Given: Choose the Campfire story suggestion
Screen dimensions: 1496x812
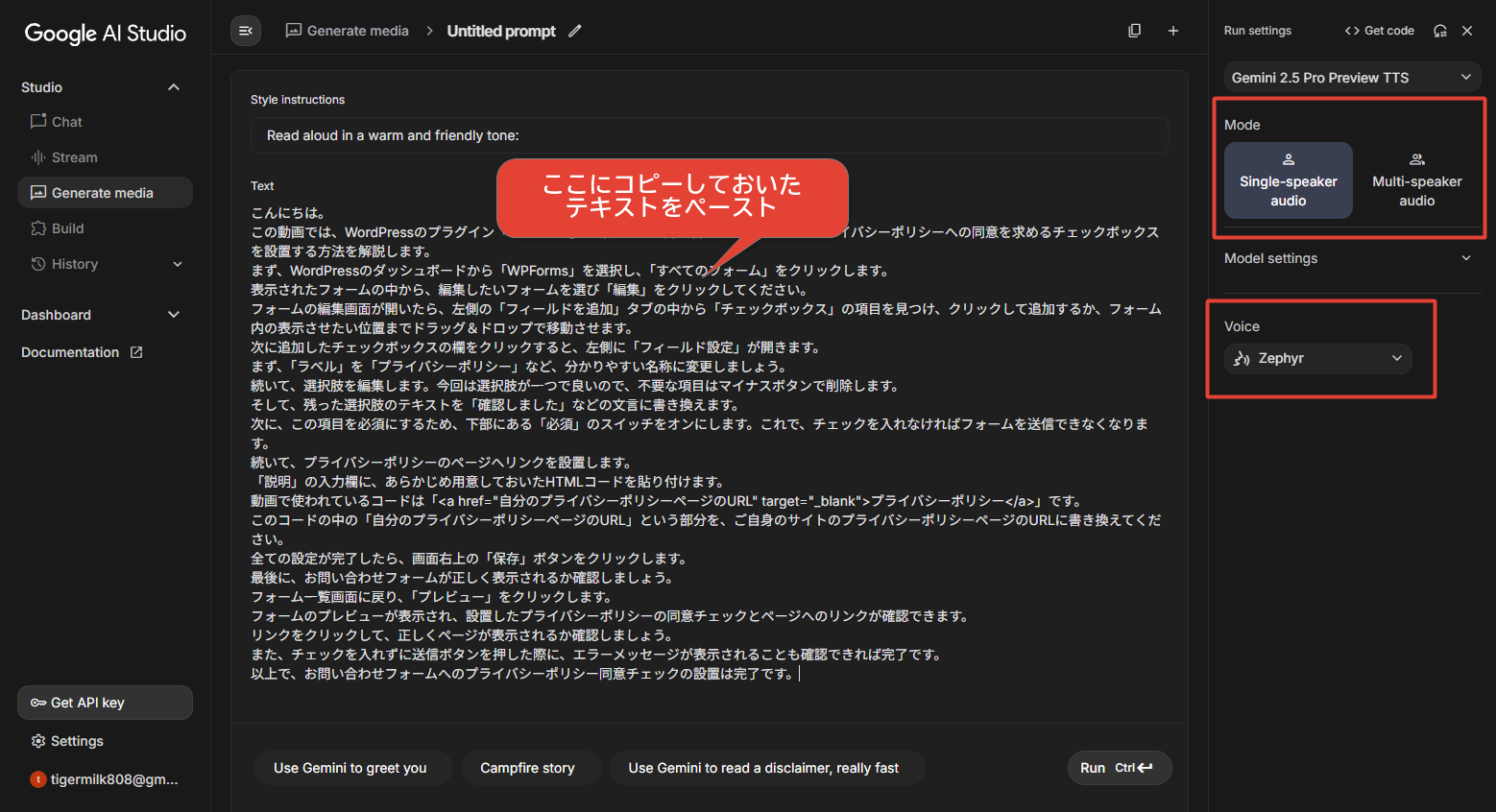Looking at the screenshot, I should click(527, 768).
